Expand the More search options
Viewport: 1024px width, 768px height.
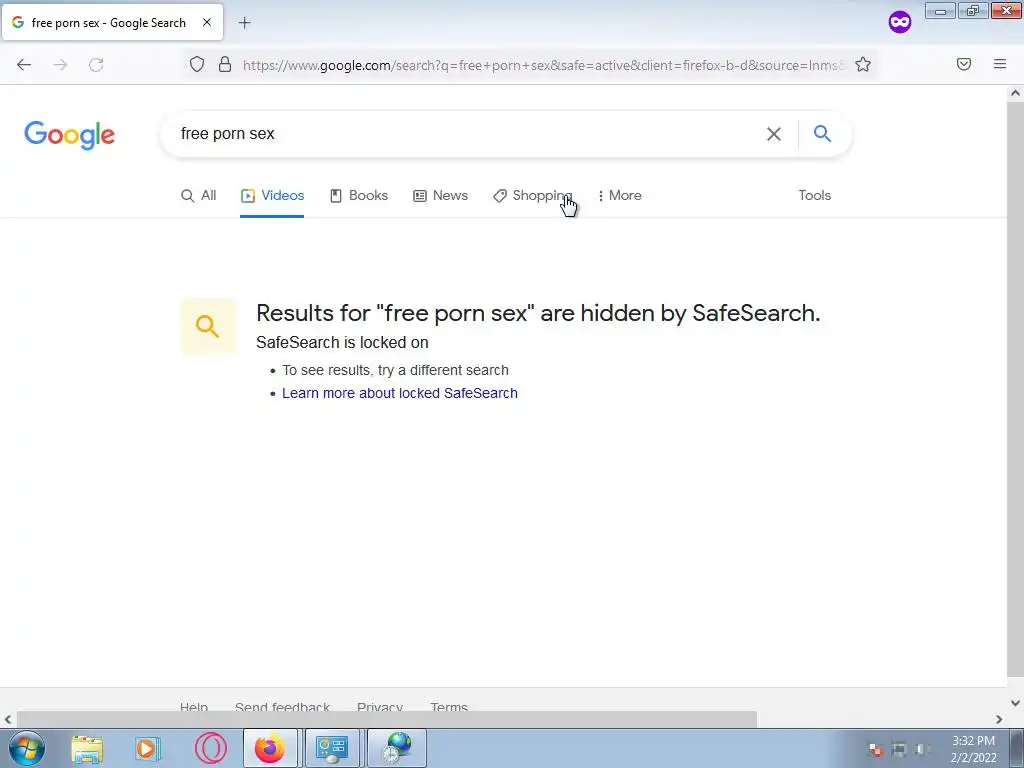coord(620,195)
